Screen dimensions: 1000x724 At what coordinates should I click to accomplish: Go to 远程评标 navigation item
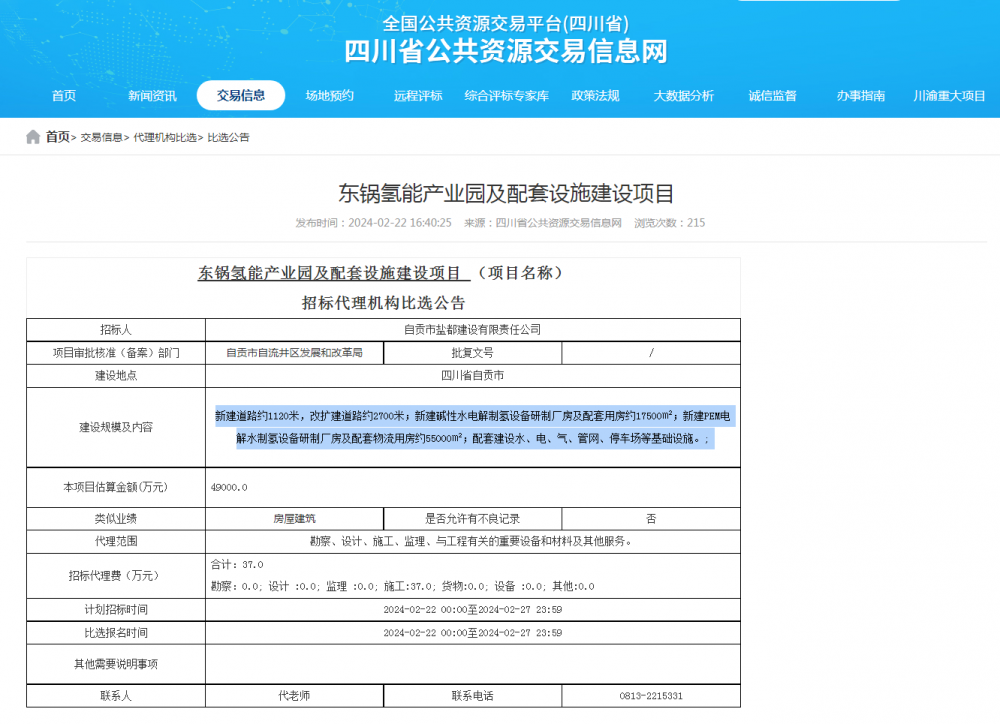[418, 96]
